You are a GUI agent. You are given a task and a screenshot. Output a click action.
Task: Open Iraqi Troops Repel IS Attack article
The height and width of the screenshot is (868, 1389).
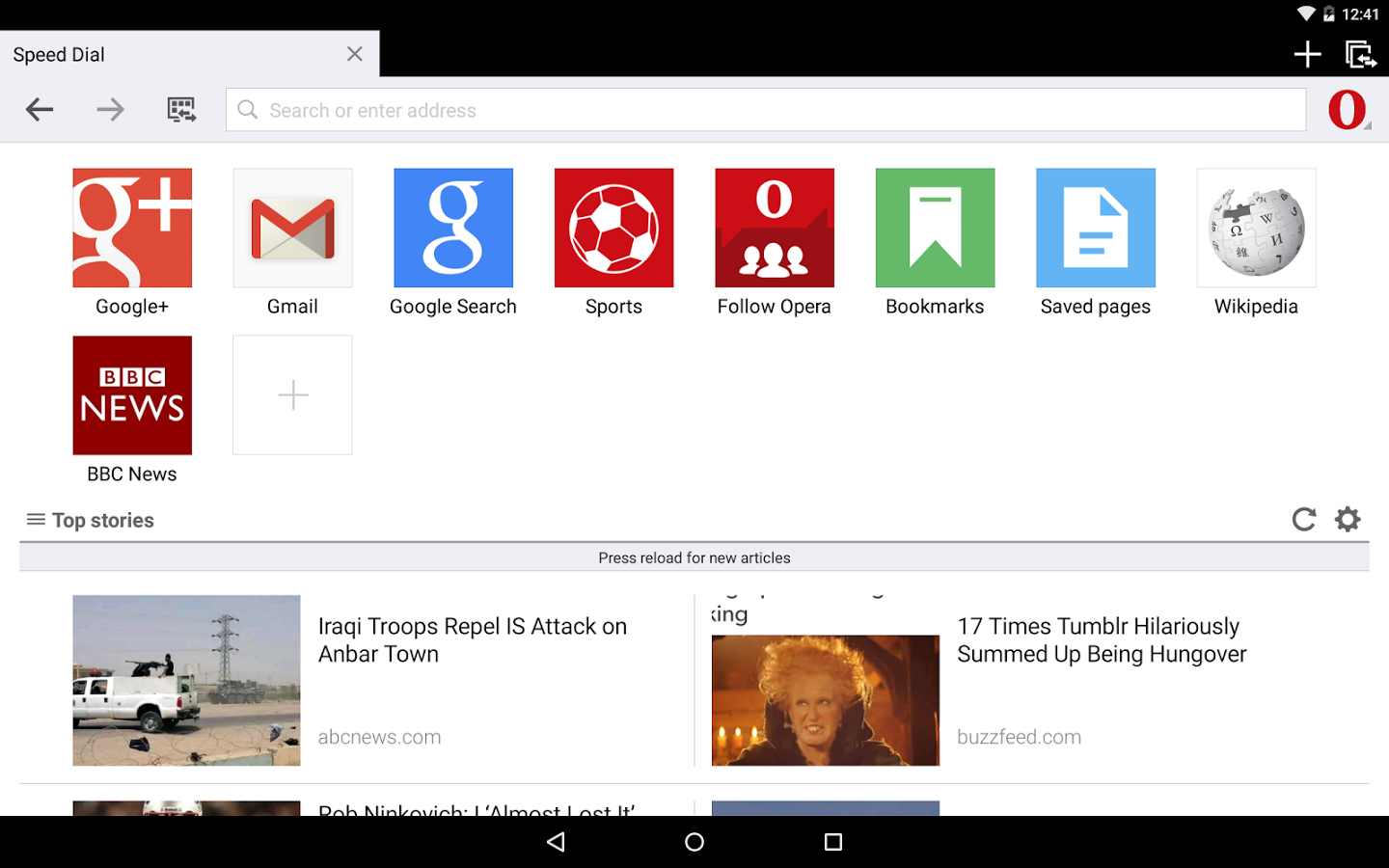coord(473,640)
